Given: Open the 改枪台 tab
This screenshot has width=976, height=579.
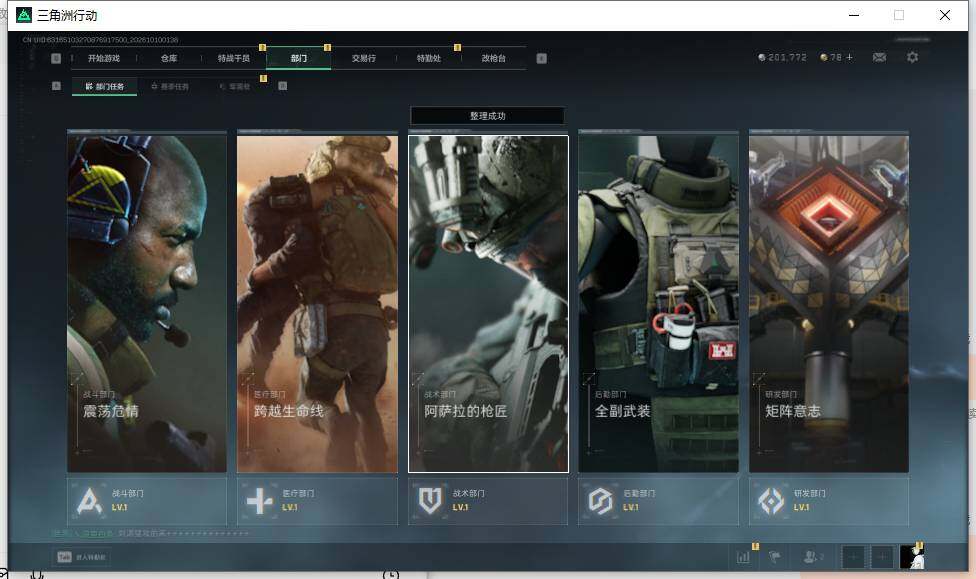Looking at the screenshot, I should pyautogui.click(x=494, y=58).
